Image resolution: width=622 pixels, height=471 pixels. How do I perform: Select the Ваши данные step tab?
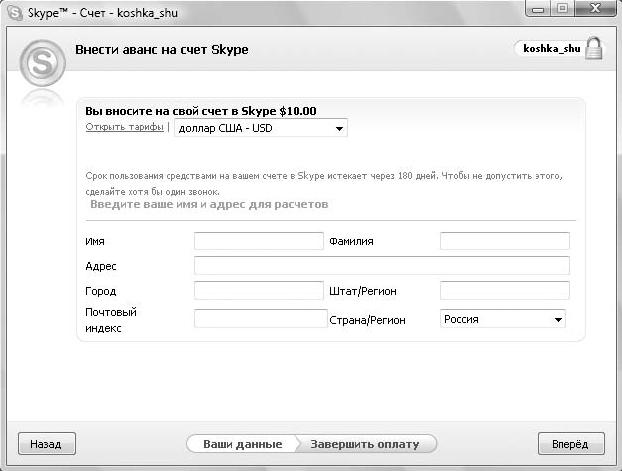coord(242,444)
